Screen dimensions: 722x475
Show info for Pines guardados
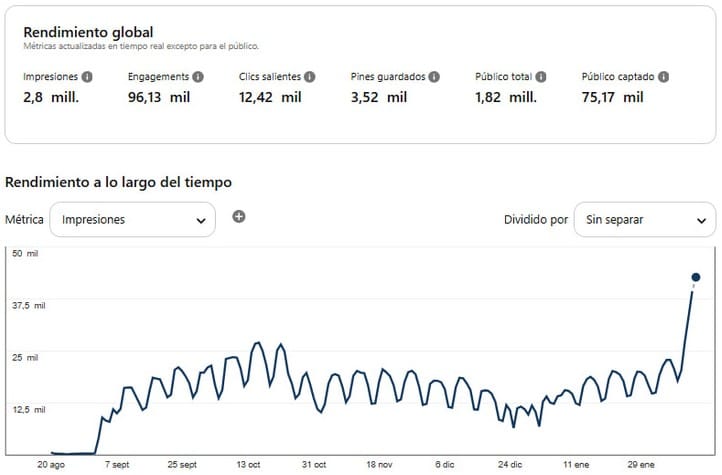coord(433,77)
